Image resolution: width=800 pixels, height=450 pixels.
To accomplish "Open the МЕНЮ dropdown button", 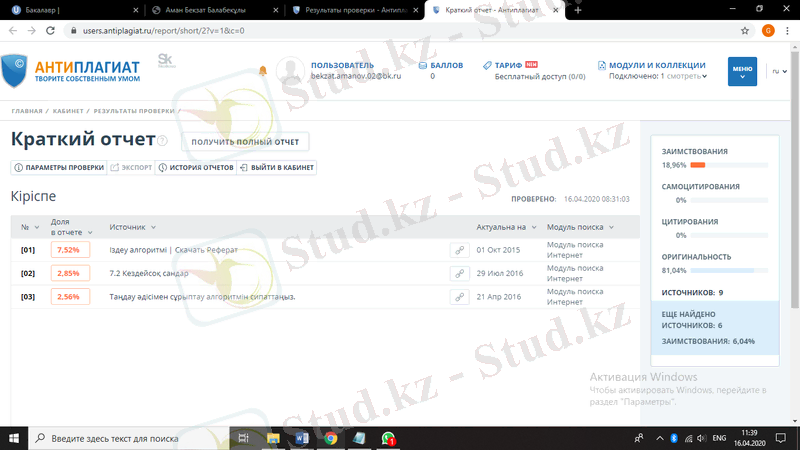I will tap(742, 71).
